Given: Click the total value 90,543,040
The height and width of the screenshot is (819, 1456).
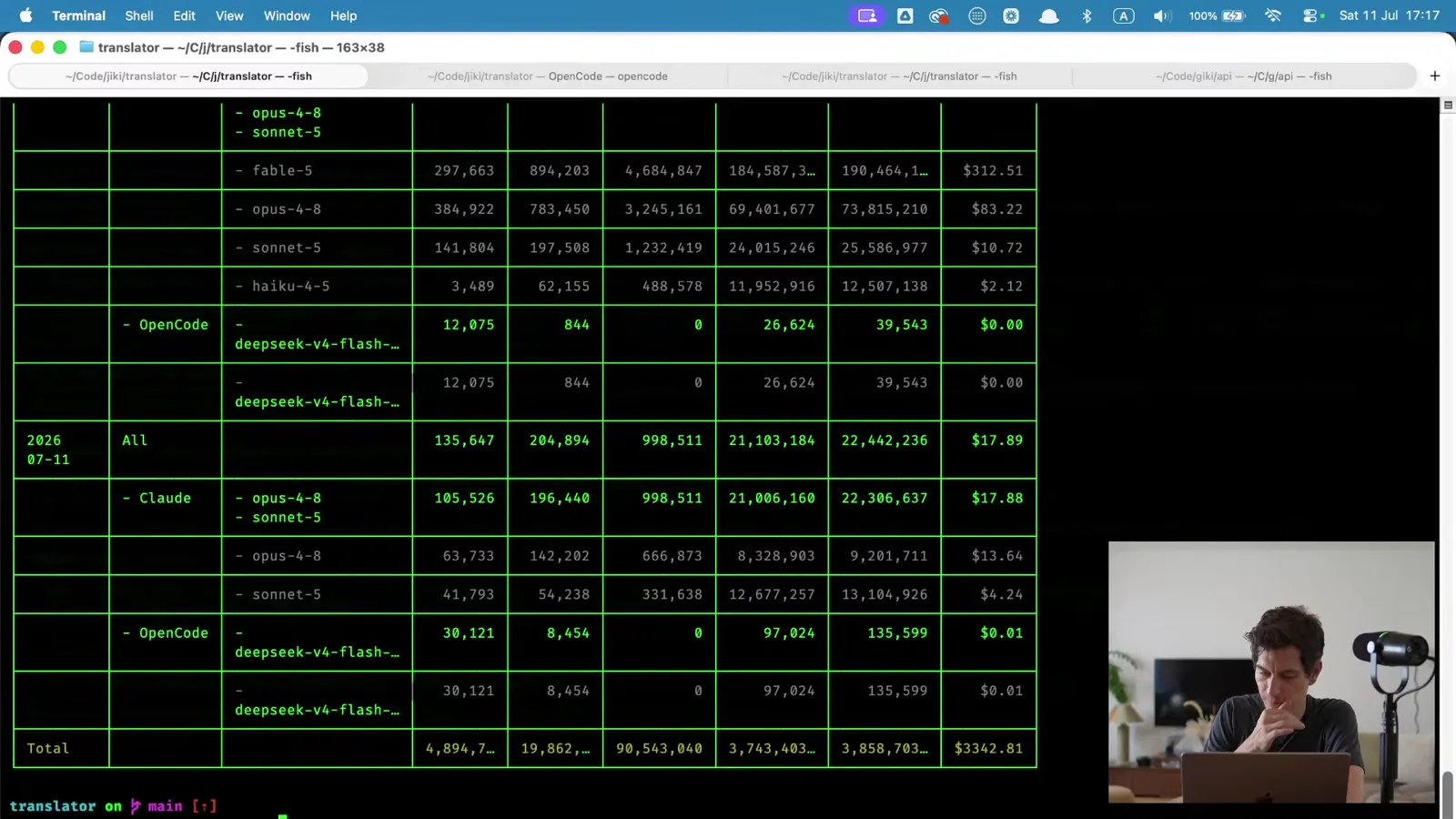Looking at the screenshot, I should coord(659,749).
